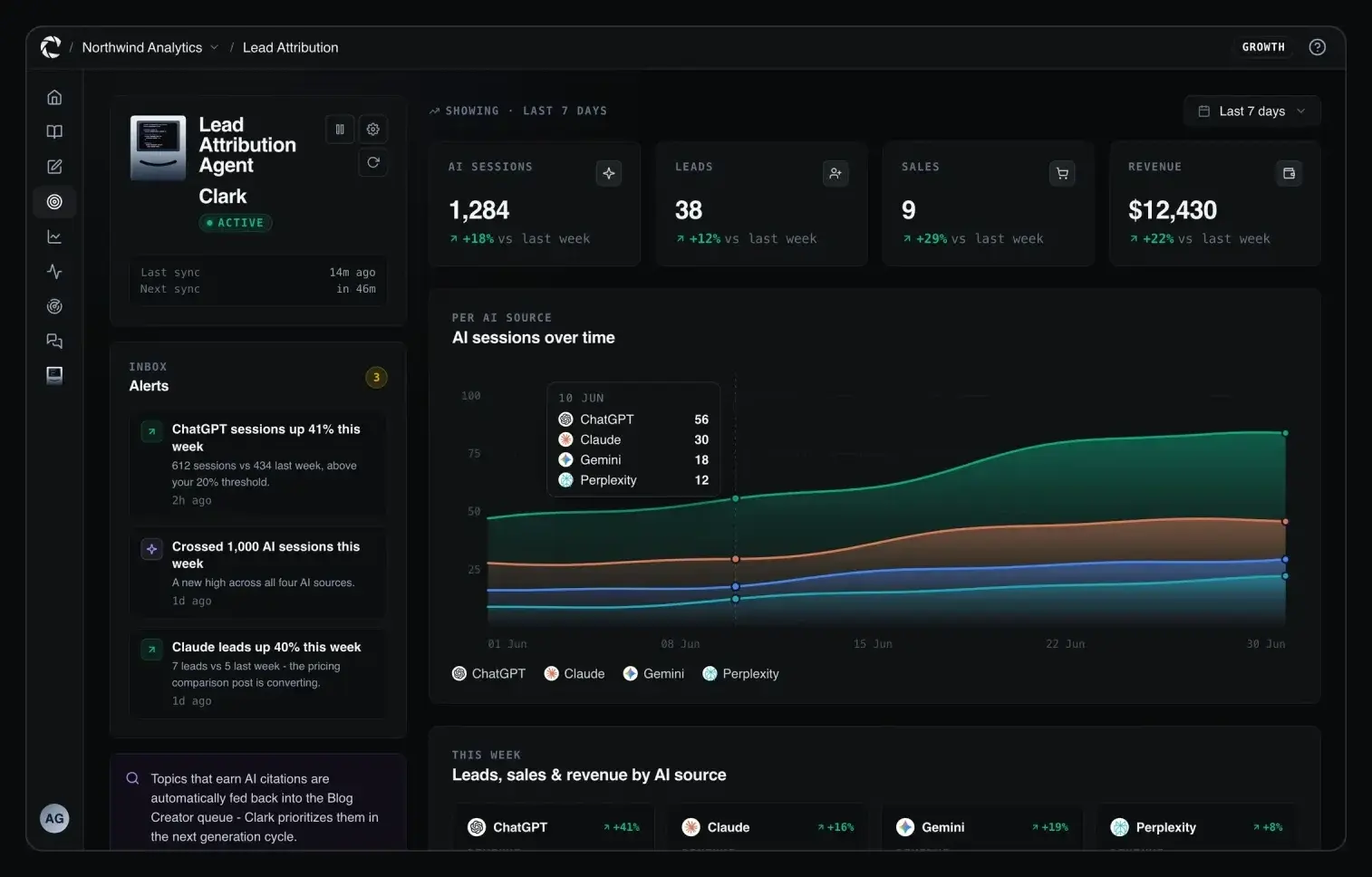Image resolution: width=1372 pixels, height=877 pixels.
Task: Click the +41% change on ChatGPT card
Action: click(622, 827)
